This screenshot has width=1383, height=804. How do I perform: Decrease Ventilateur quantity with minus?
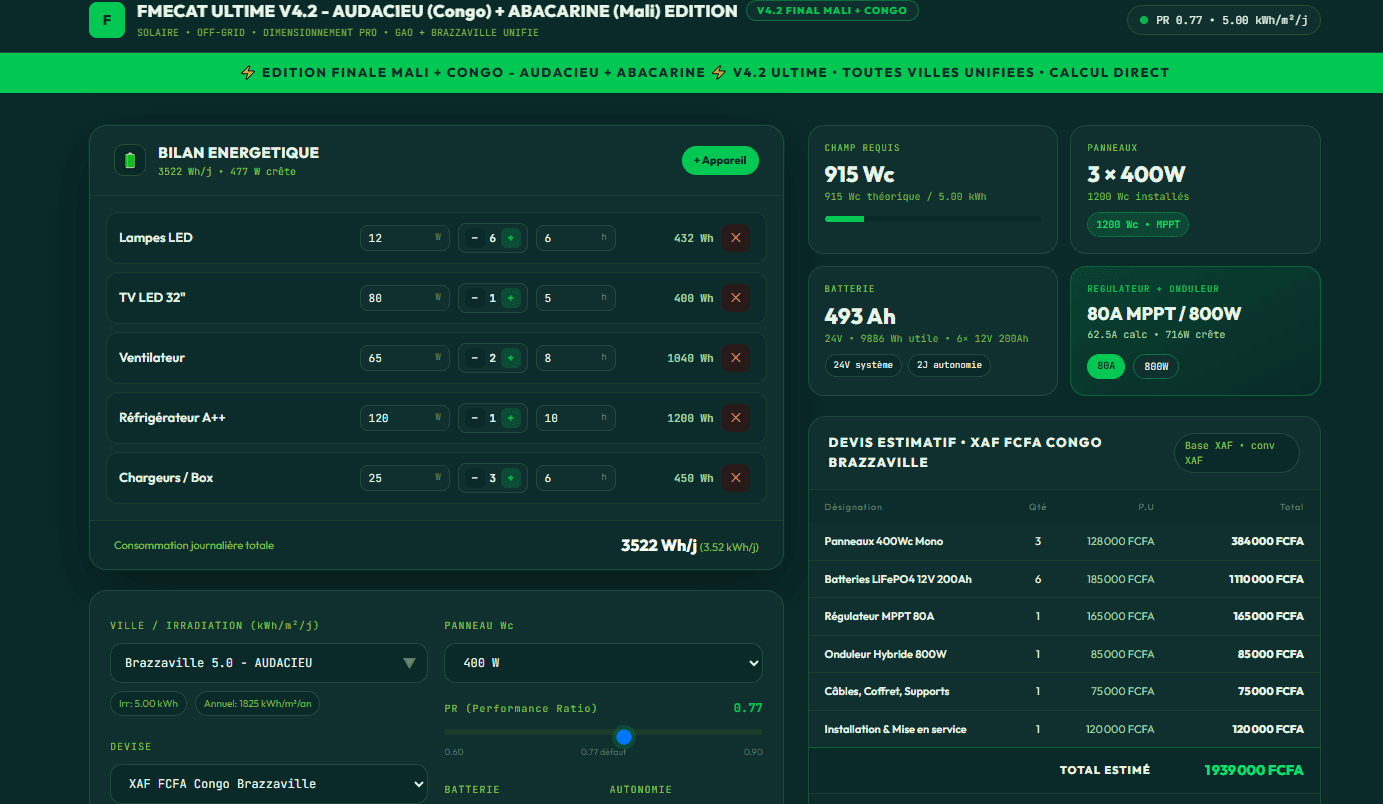pos(474,358)
